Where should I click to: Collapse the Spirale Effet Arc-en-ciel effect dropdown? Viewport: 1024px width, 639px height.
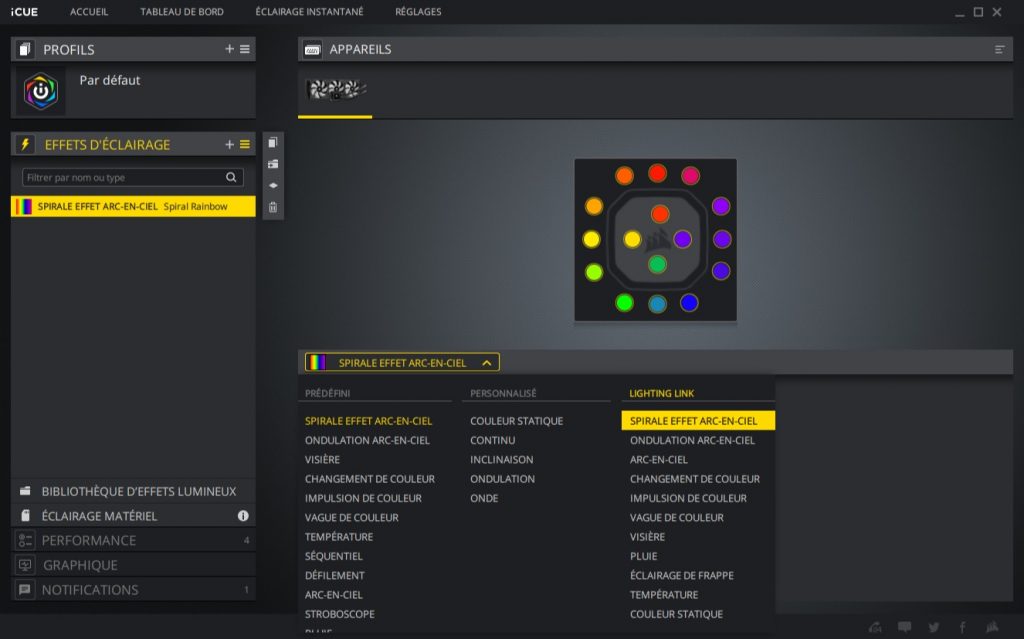tap(486, 363)
